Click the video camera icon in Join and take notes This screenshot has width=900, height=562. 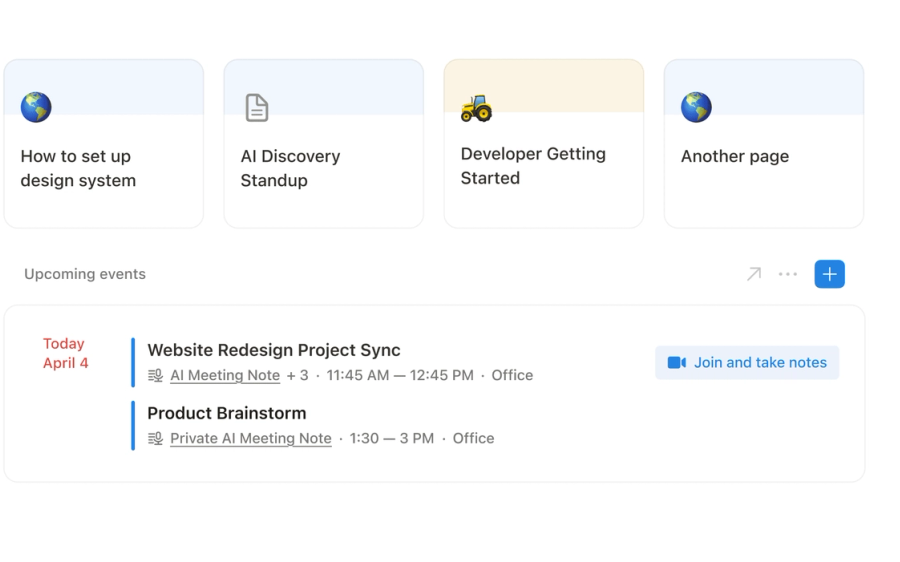(x=677, y=363)
